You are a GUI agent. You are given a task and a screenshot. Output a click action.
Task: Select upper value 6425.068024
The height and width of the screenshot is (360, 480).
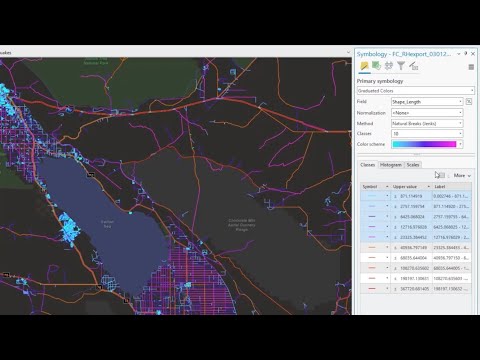(x=411, y=217)
